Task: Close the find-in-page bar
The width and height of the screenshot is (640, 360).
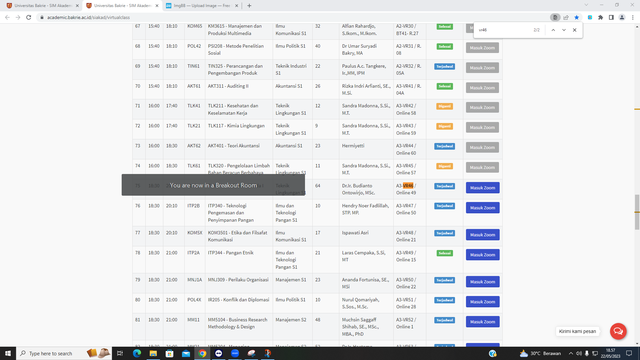Action: 574,30
